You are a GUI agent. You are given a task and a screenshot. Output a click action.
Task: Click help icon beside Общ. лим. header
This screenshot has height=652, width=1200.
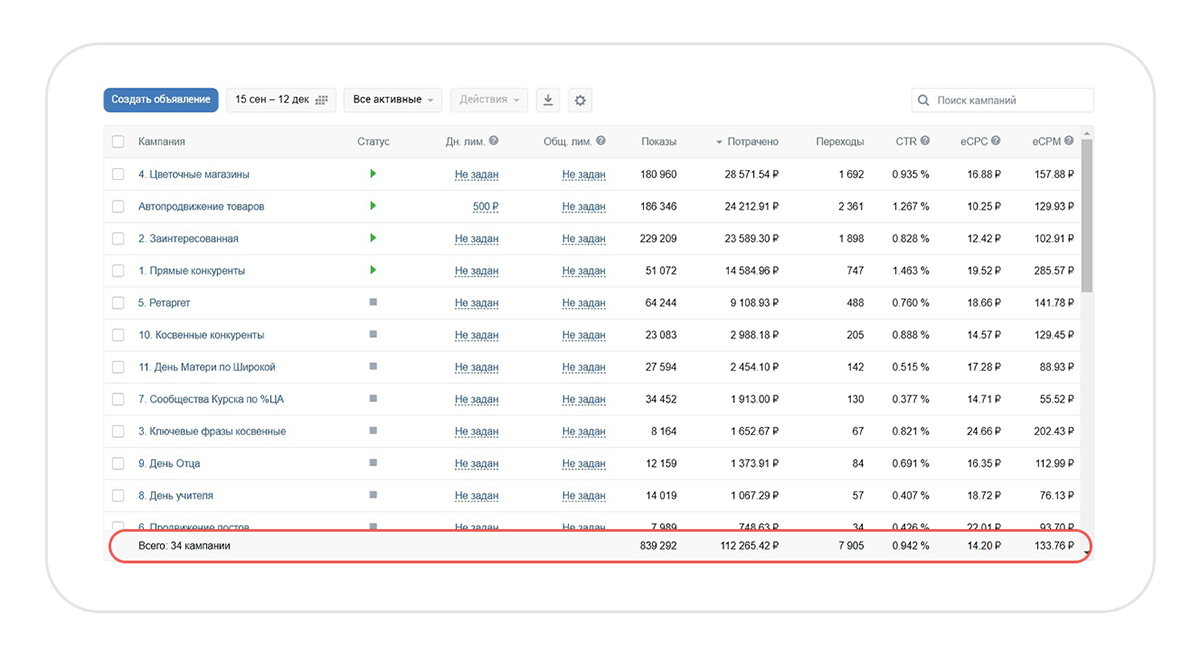[600, 142]
